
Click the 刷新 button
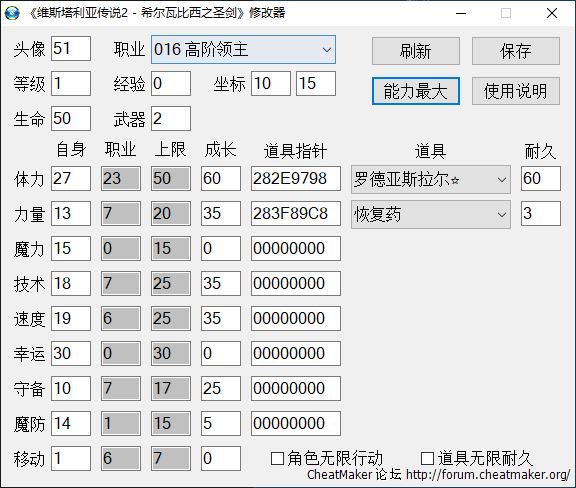(416, 51)
